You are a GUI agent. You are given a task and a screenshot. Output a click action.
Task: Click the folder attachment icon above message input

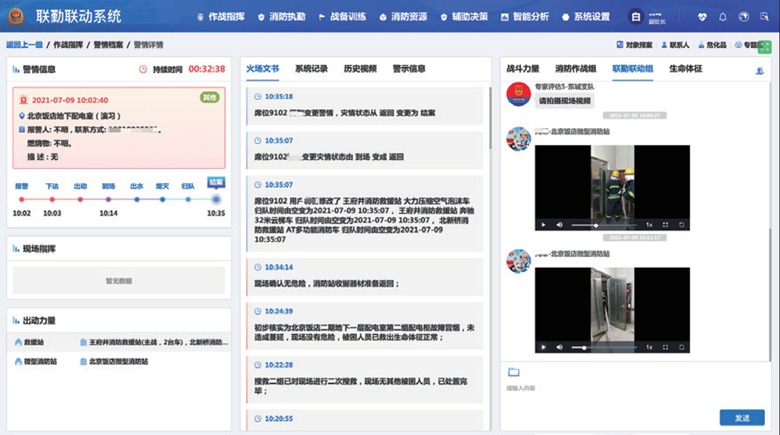pos(514,372)
